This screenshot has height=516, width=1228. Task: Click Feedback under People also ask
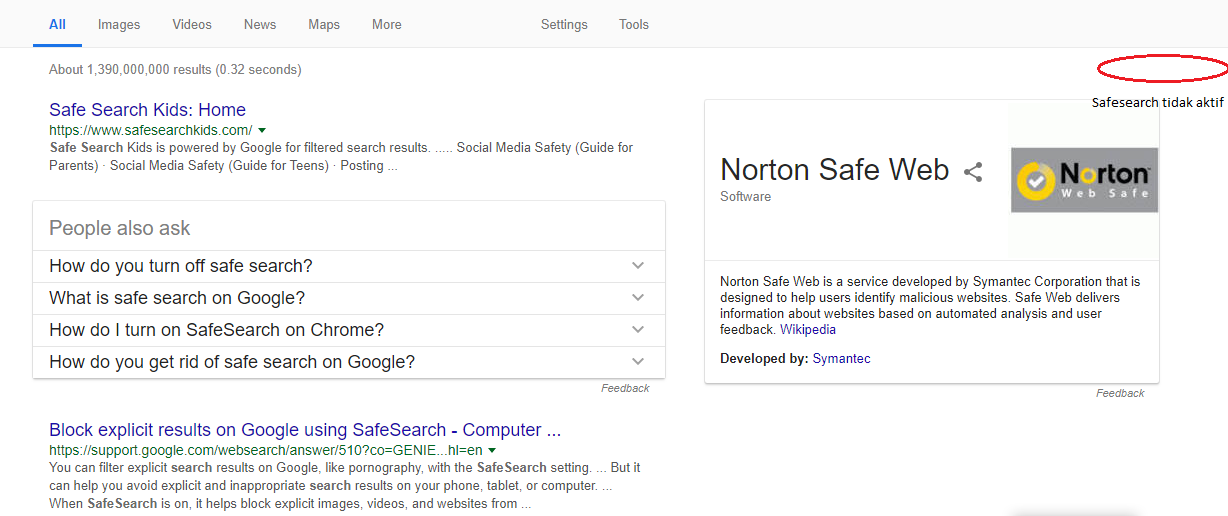pyautogui.click(x=625, y=388)
